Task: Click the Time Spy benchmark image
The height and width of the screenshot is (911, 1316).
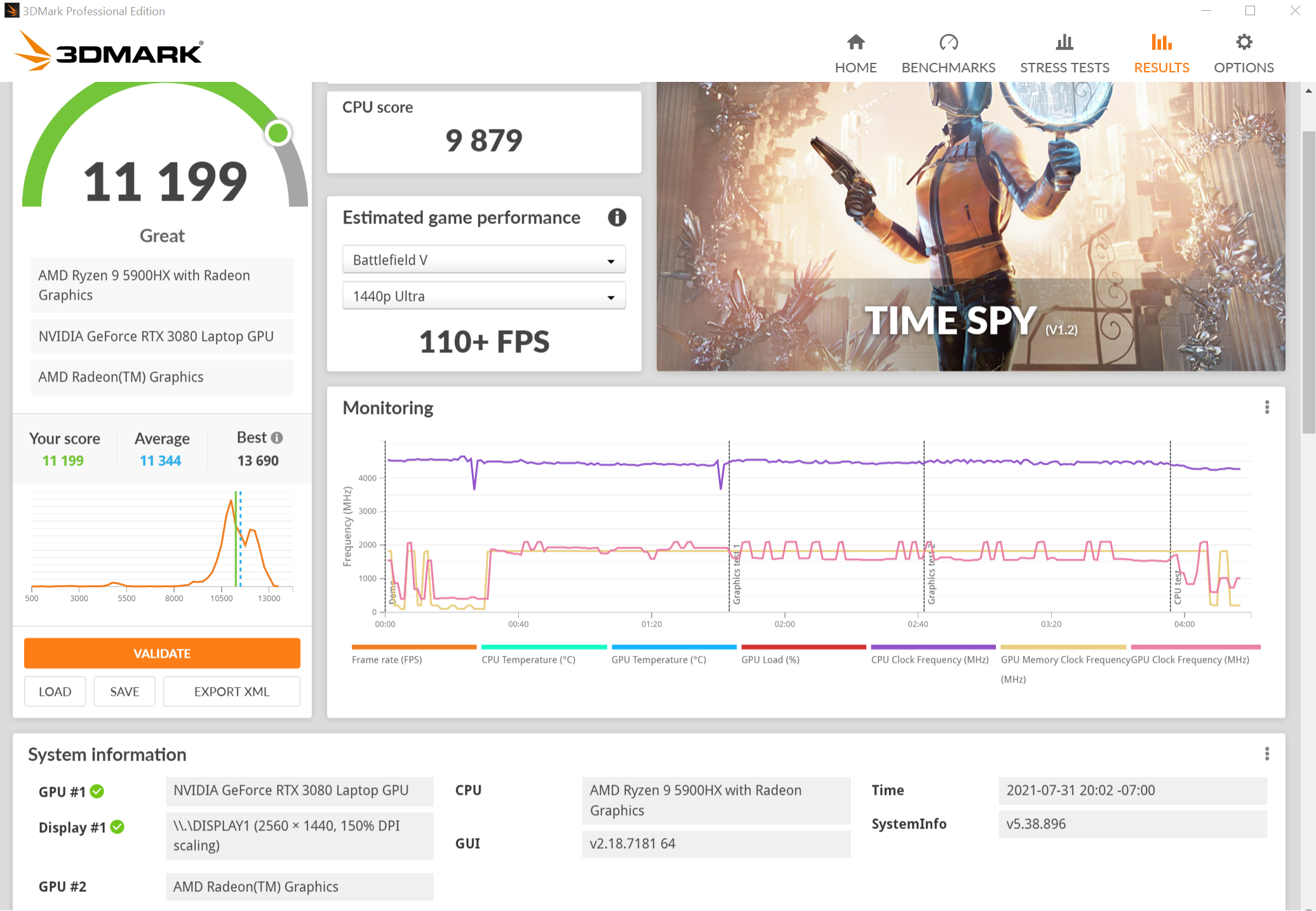Action: tap(970, 227)
